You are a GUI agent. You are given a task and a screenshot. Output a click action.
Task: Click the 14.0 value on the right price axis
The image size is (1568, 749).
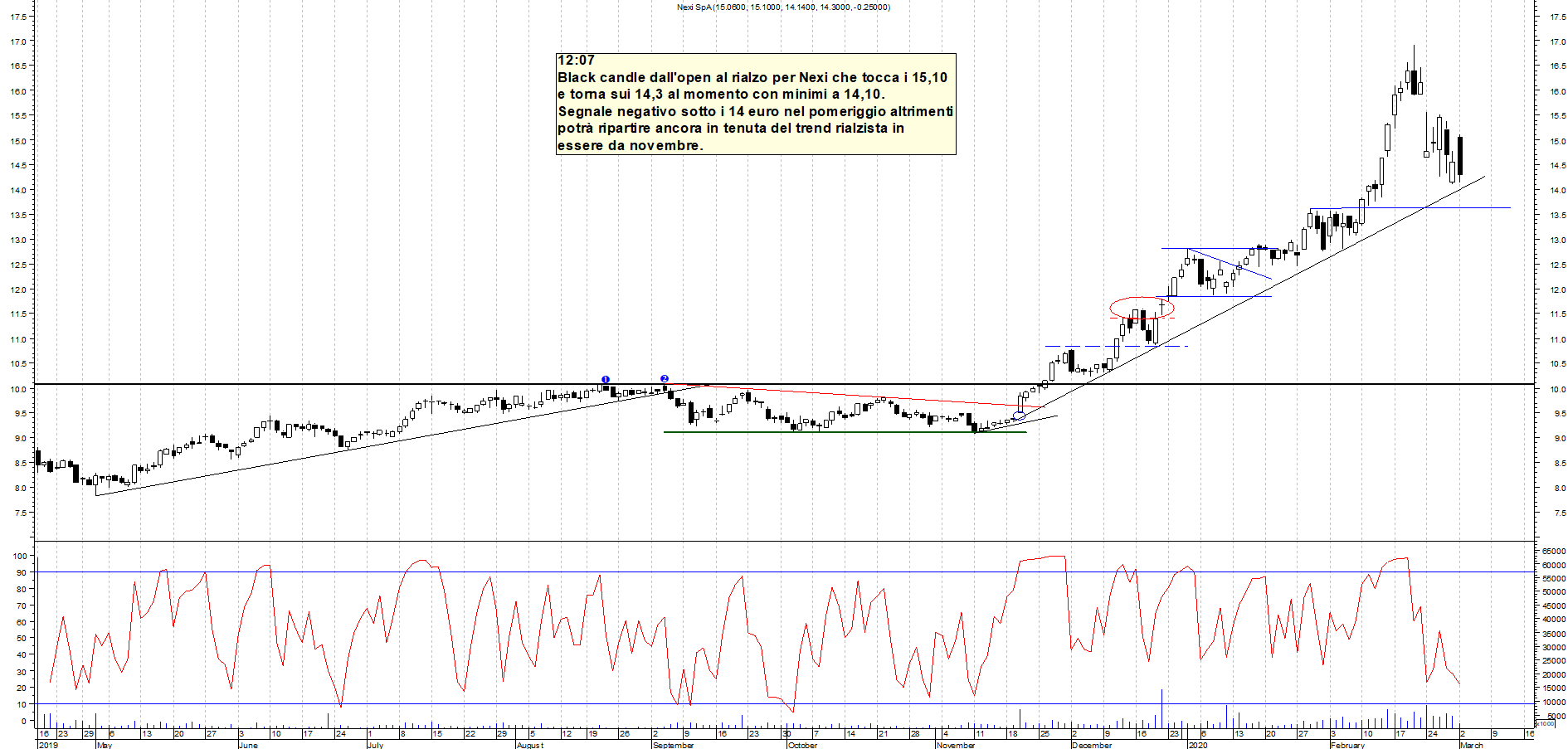point(1557,191)
